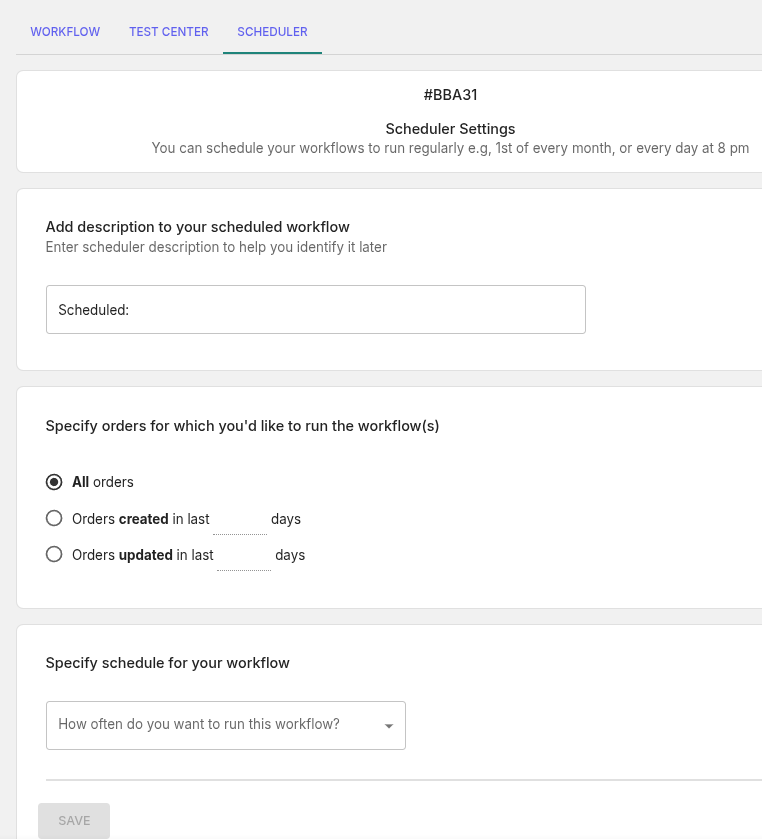Switch to the Test Center tab
The height and width of the screenshot is (839, 762).
pyautogui.click(x=168, y=32)
